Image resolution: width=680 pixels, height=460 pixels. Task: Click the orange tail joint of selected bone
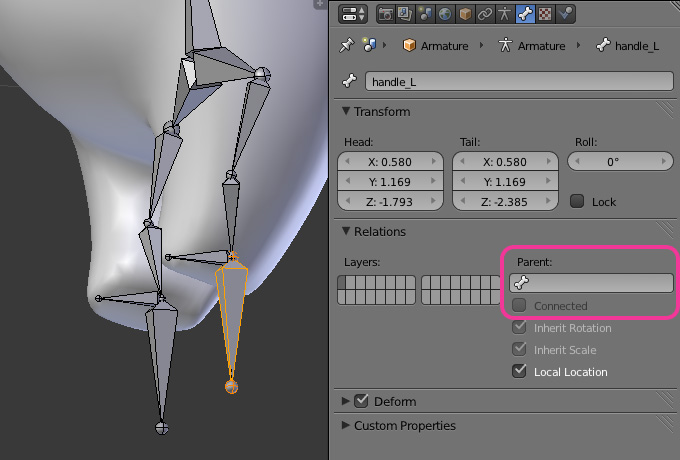click(x=232, y=386)
